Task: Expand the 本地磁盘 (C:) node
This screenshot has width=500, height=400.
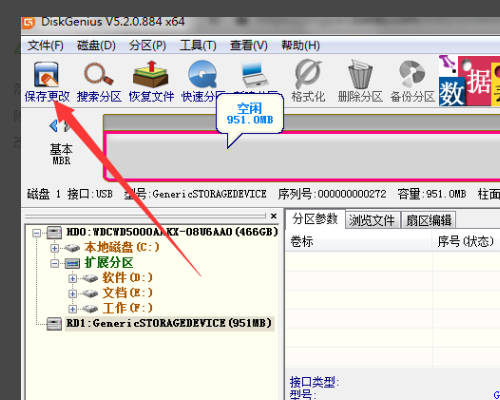Action: click(55, 248)
